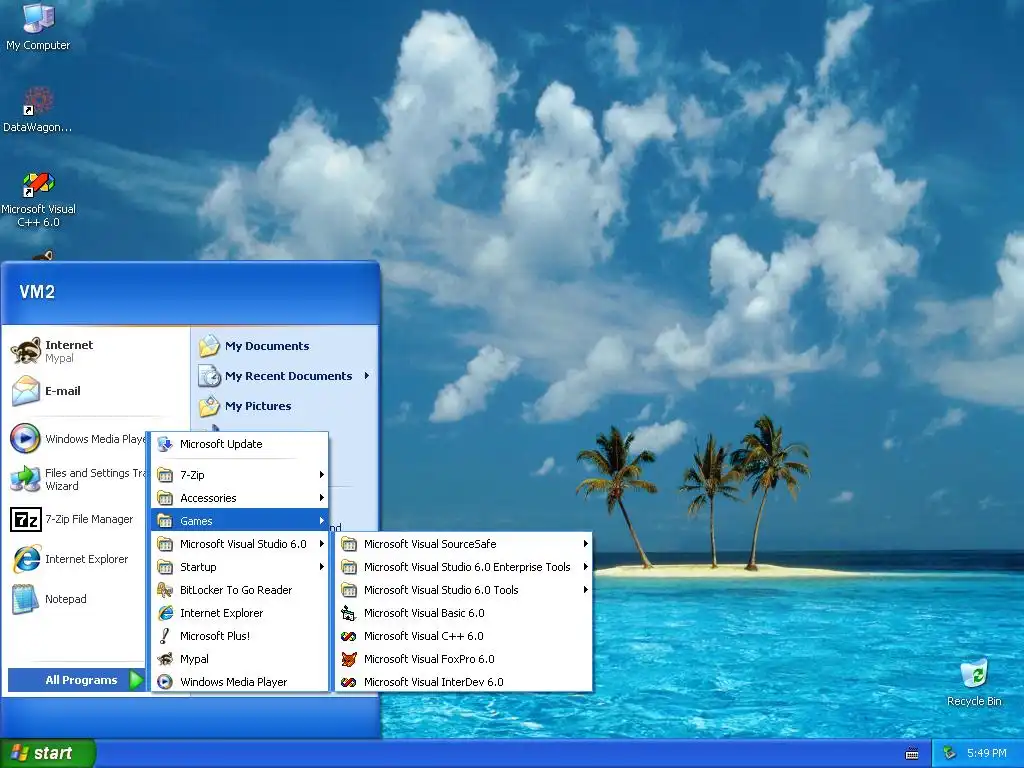Image resolution: width=1024 pixels, height=768 pixels.
Task: Click the Visual FoxPro 6.0 fox icon
Action: (349, 659)
